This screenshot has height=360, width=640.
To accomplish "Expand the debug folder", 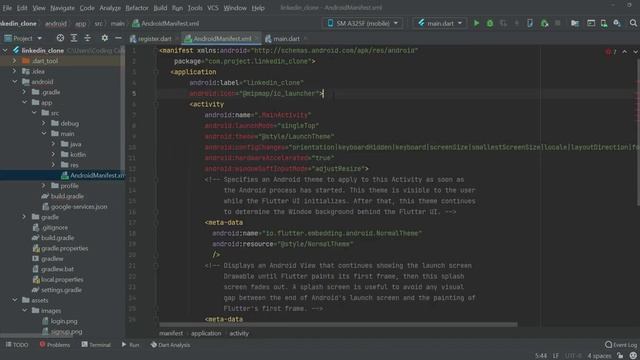I will [44, 123].
